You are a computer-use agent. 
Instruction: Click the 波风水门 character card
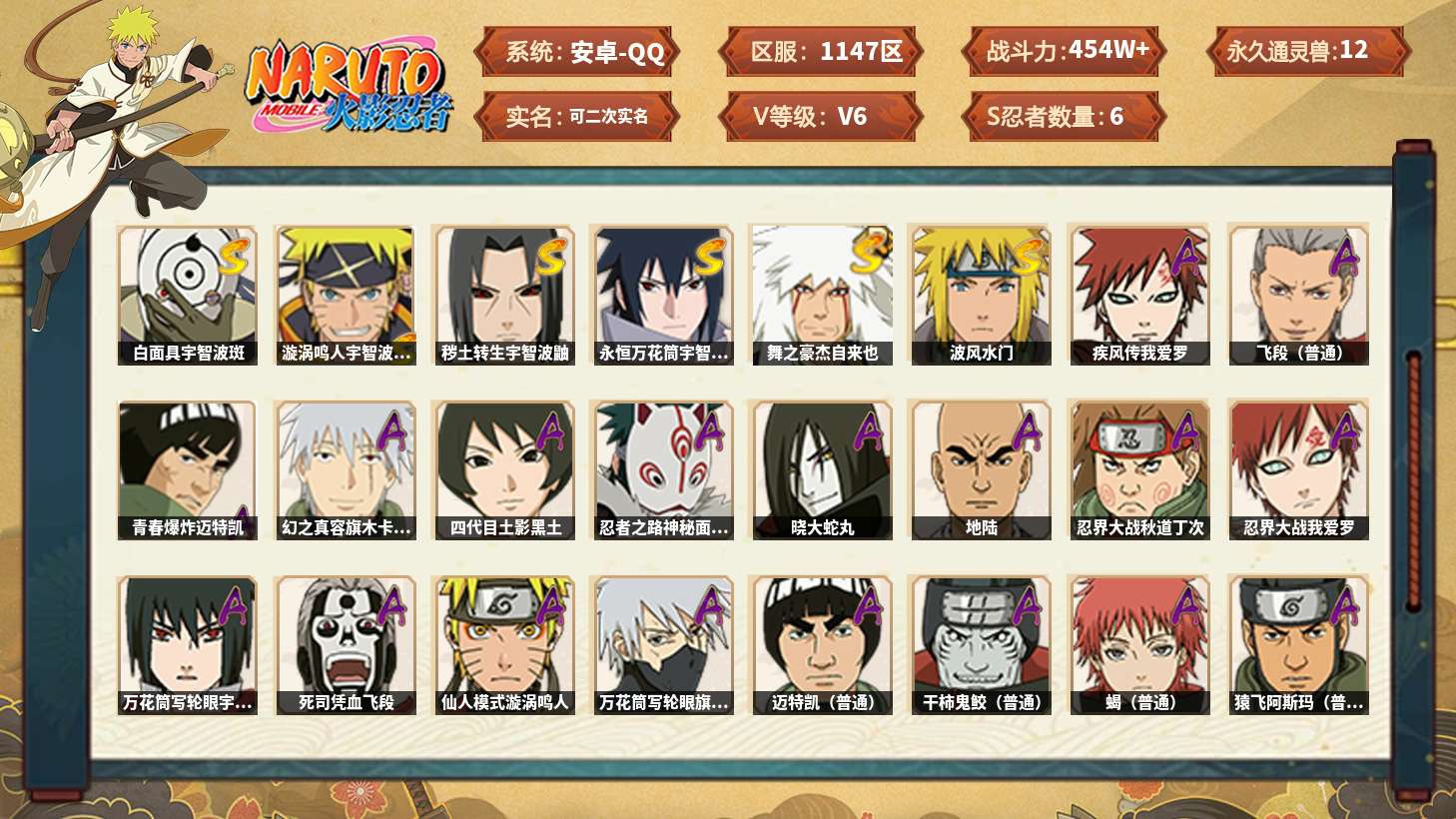981,295
